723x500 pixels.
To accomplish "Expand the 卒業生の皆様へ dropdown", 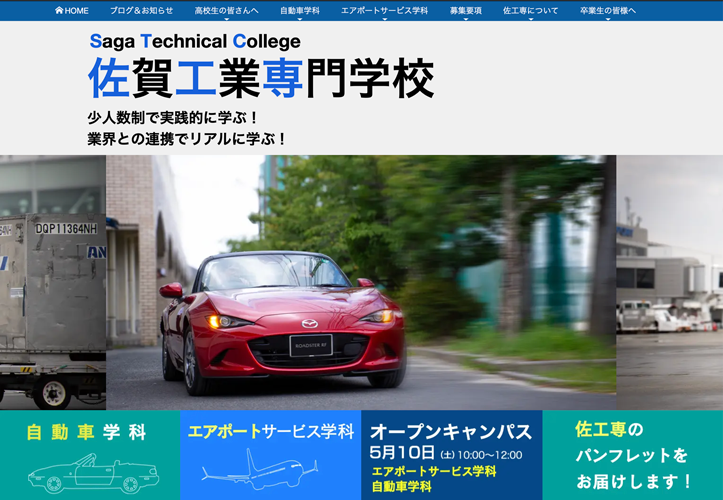I will pos(607,10).
